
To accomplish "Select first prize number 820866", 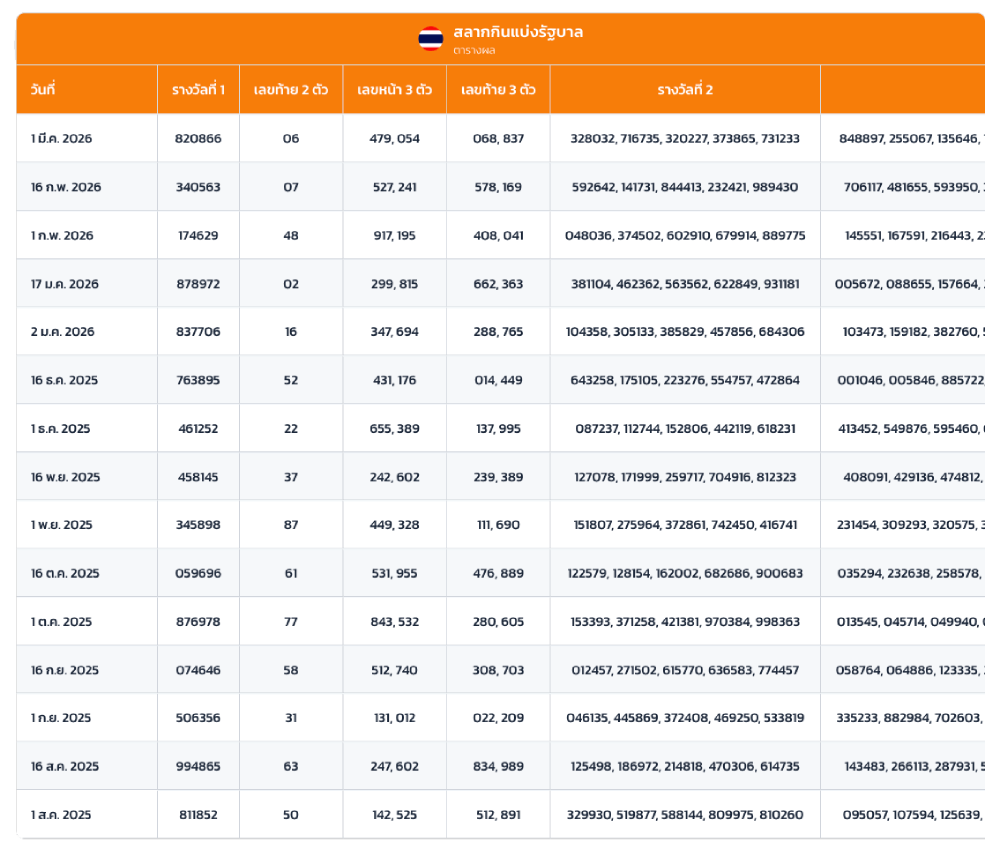I will point(197,139).
